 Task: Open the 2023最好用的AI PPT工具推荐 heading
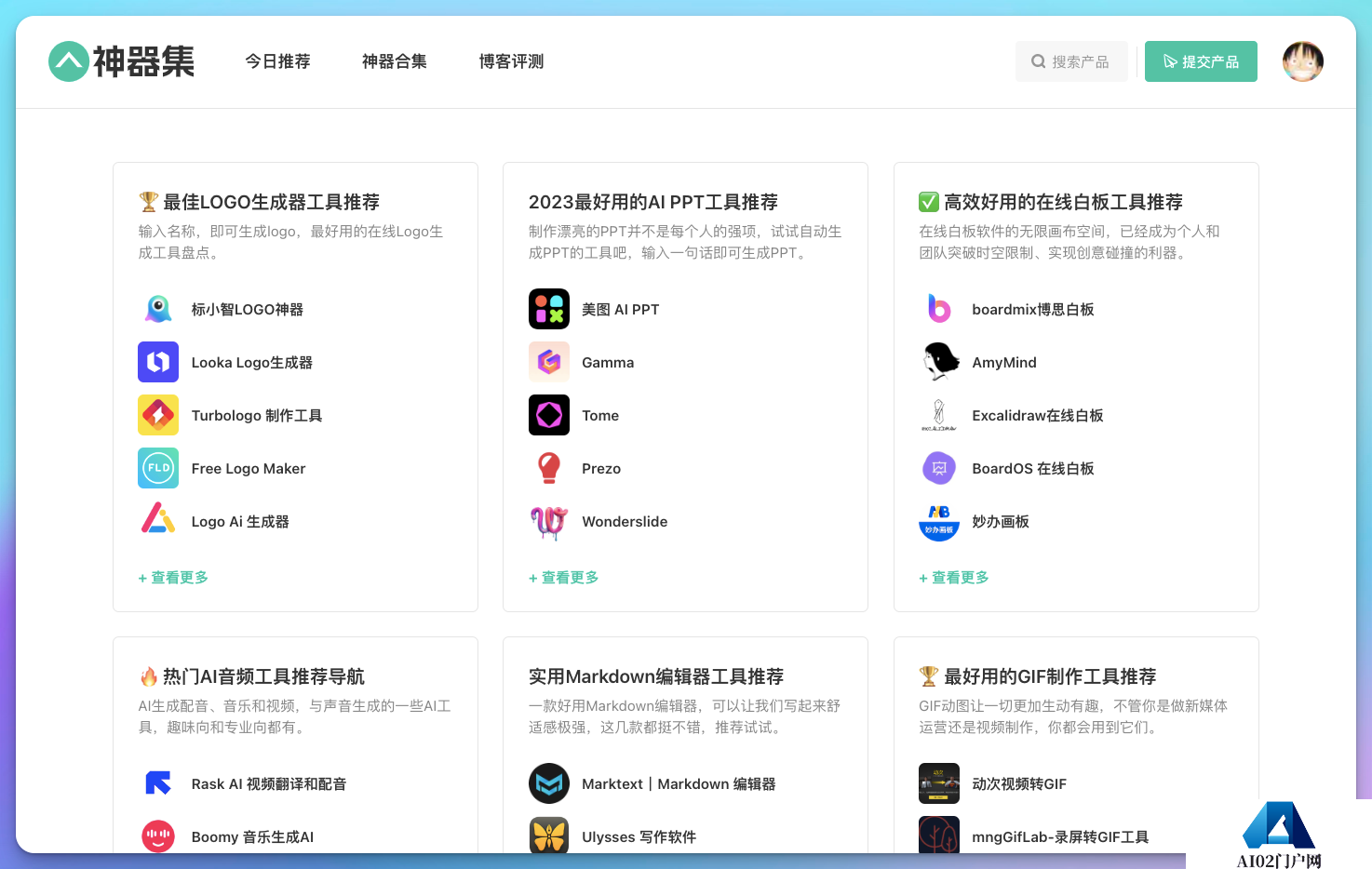point(653,202)
